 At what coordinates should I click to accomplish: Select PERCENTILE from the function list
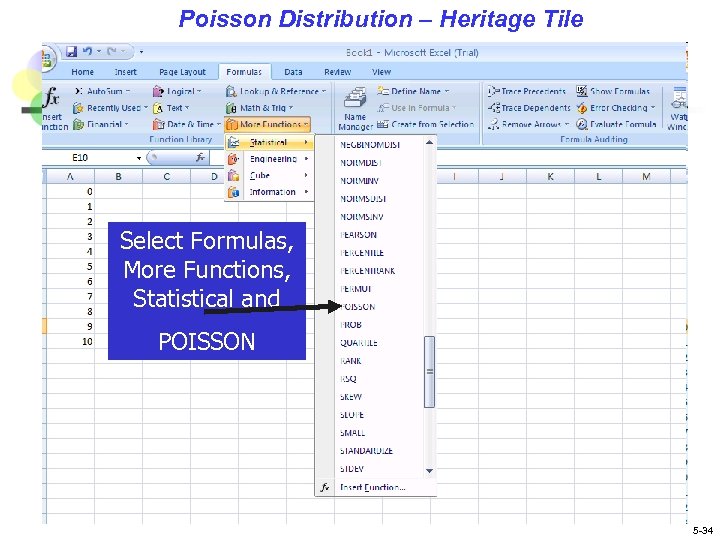(x=362, y=253)
